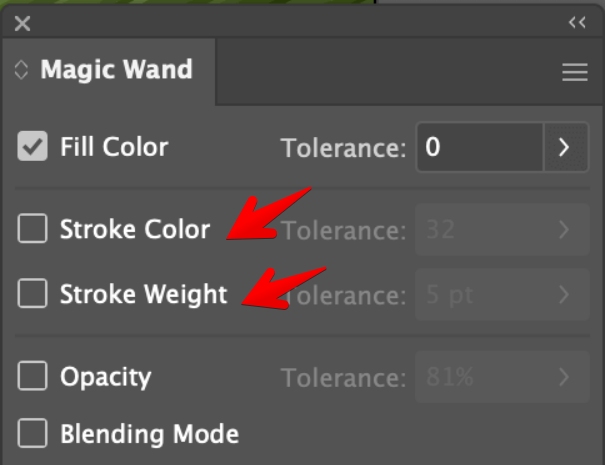Check the Blending Mode option
Screen dimensions: 605x465
point(33,434)
